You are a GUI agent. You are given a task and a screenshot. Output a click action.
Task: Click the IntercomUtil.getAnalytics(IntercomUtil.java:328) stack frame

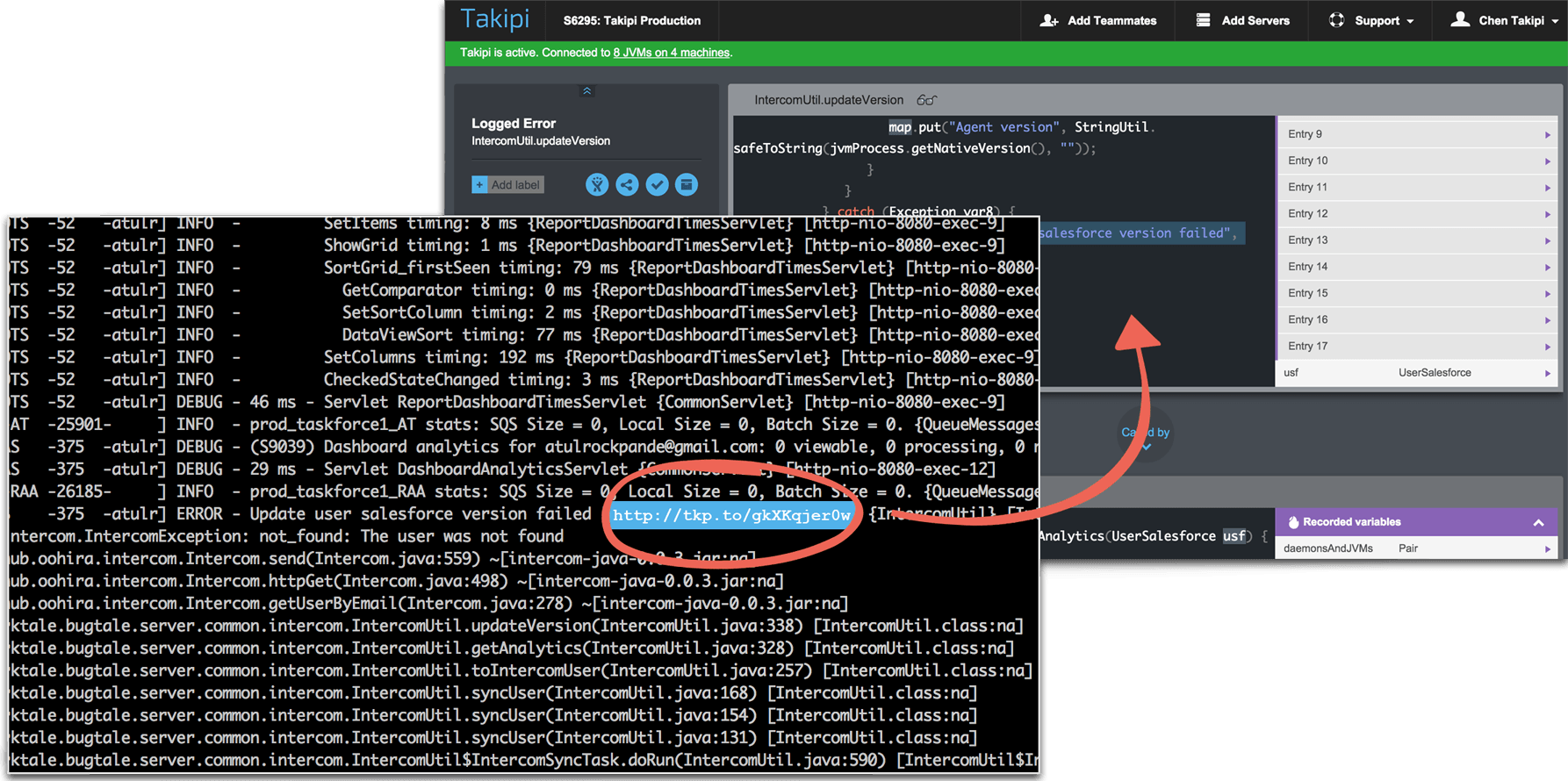point(512,648)
